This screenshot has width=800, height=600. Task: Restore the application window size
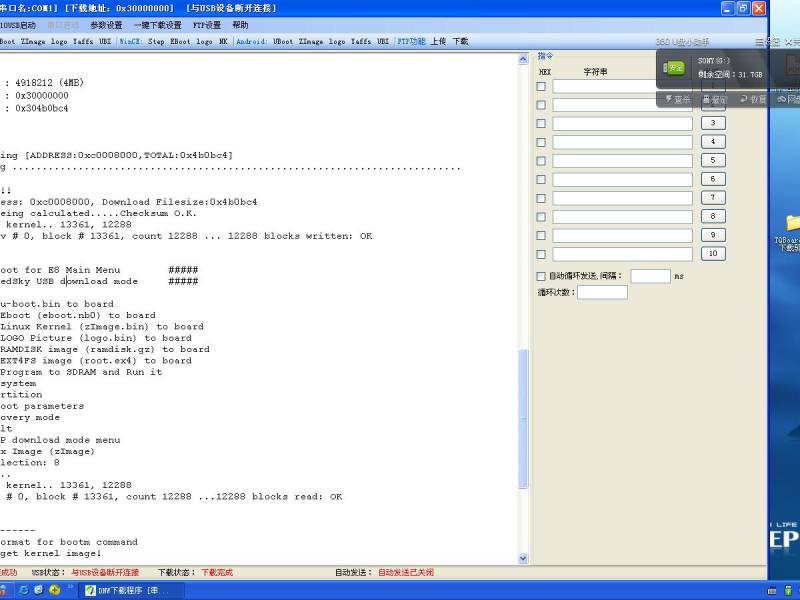pyautogui.click(x=743, y=8)
